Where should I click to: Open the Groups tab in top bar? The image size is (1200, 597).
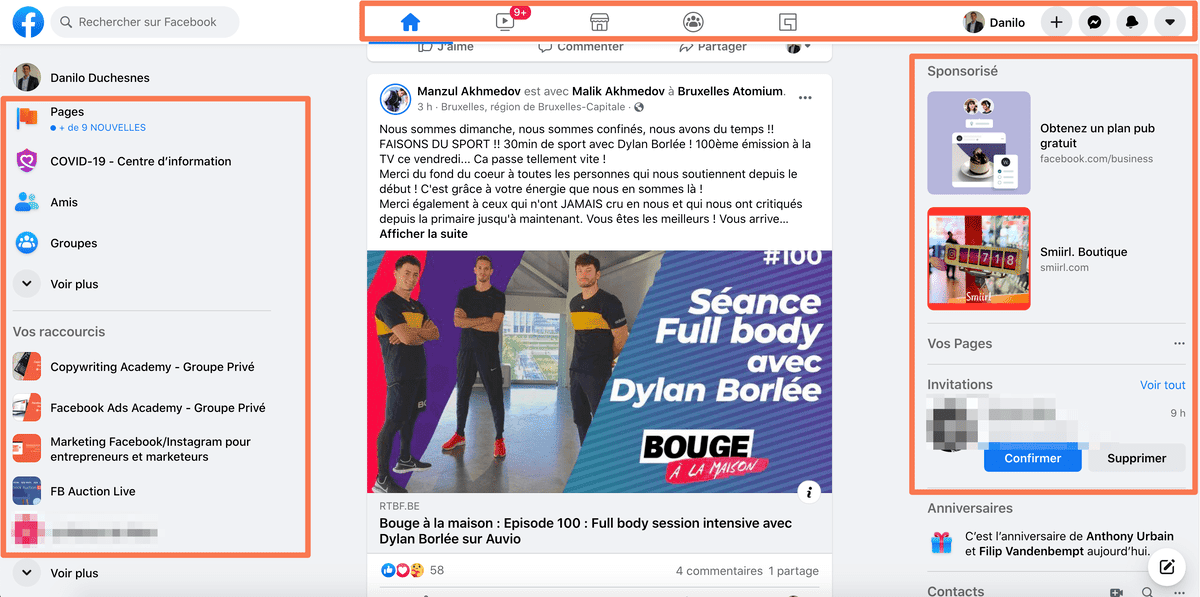693,22
